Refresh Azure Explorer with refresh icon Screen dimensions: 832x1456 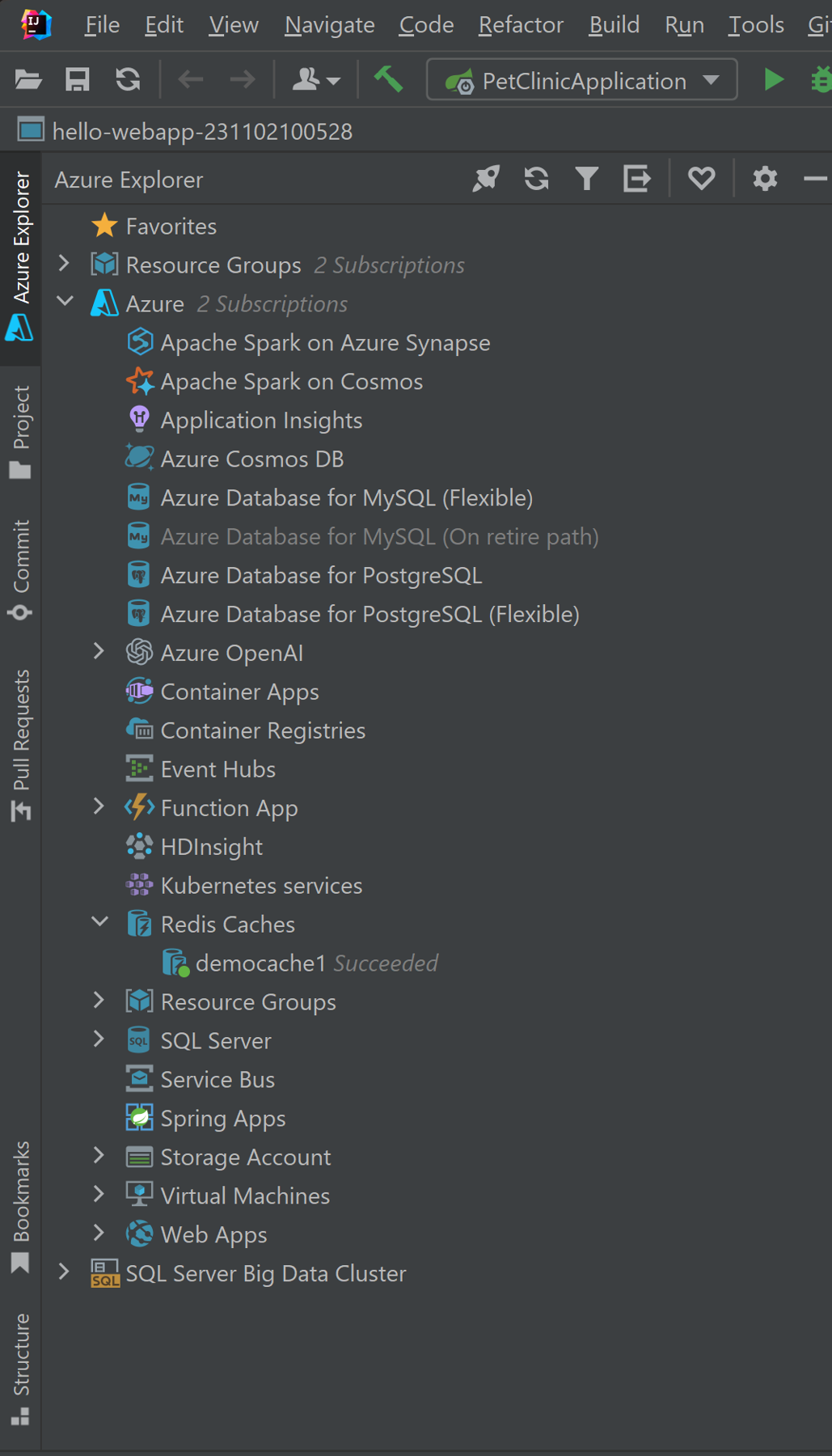pos(536,179)
